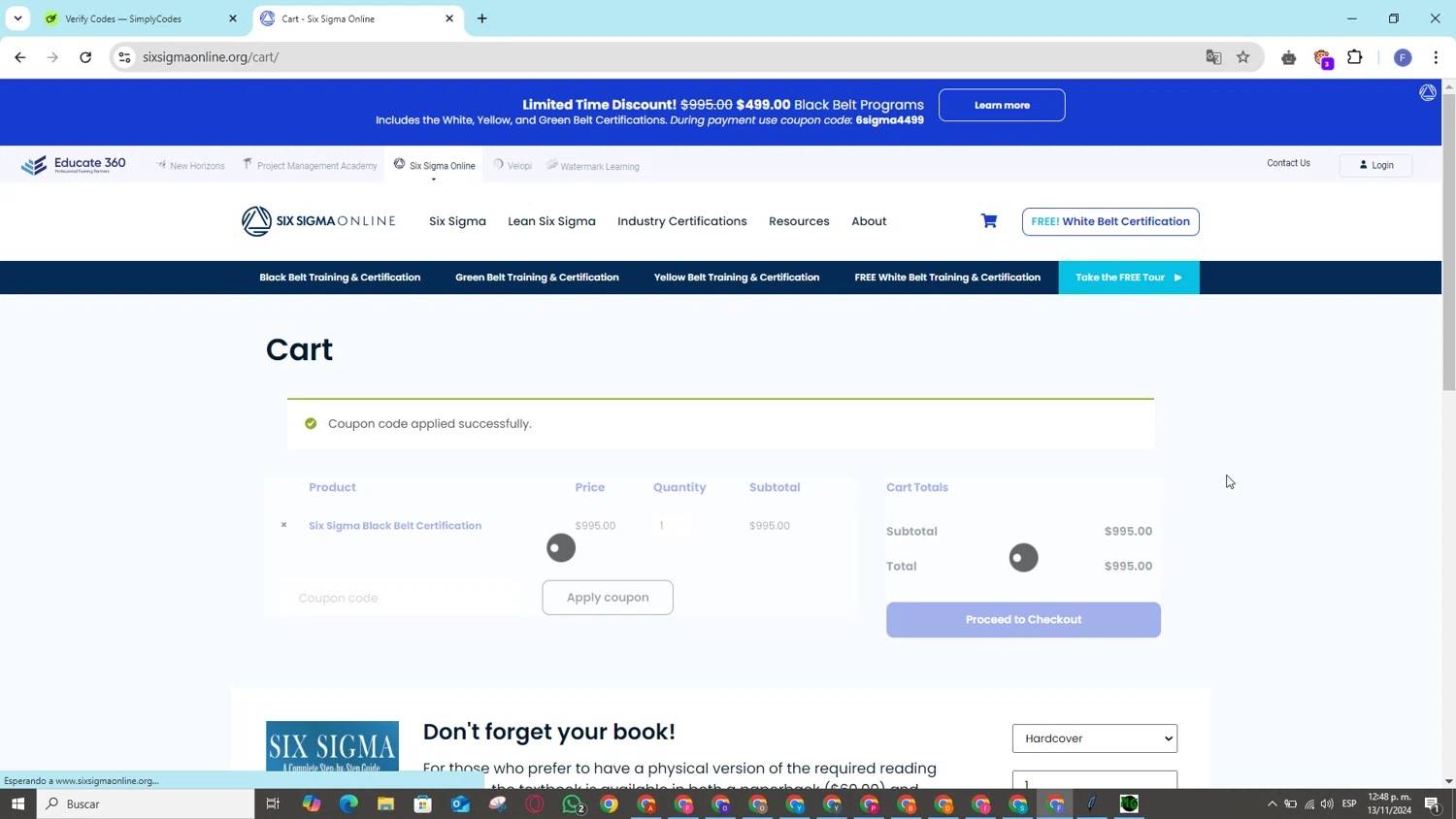
Task: Open the Six Sigma Black Belt Certification product link
Action: (x=395, y=526)
